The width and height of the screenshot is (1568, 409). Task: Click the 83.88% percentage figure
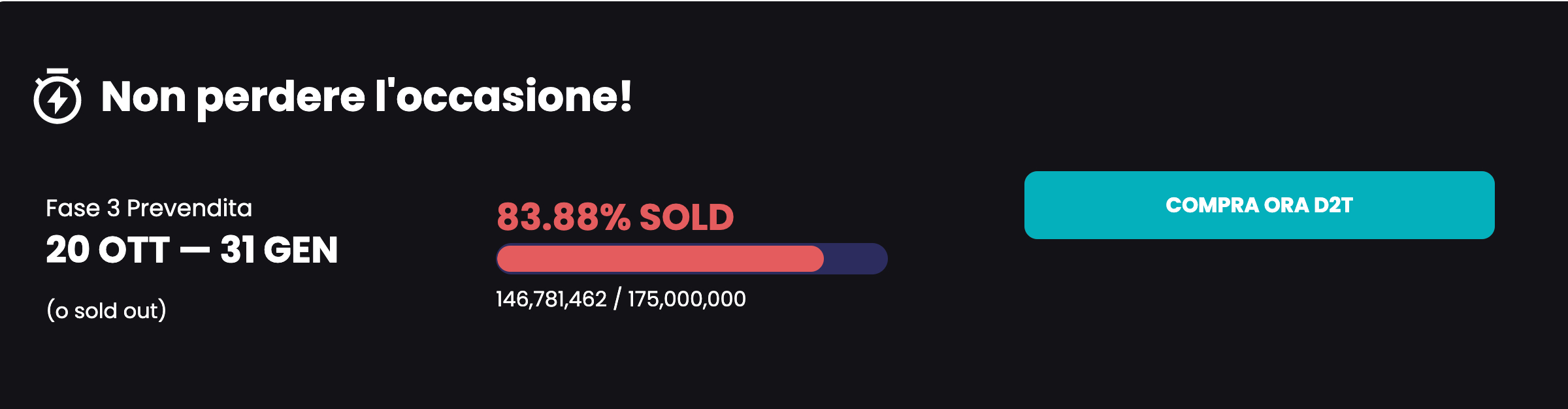tap(563, 217)
